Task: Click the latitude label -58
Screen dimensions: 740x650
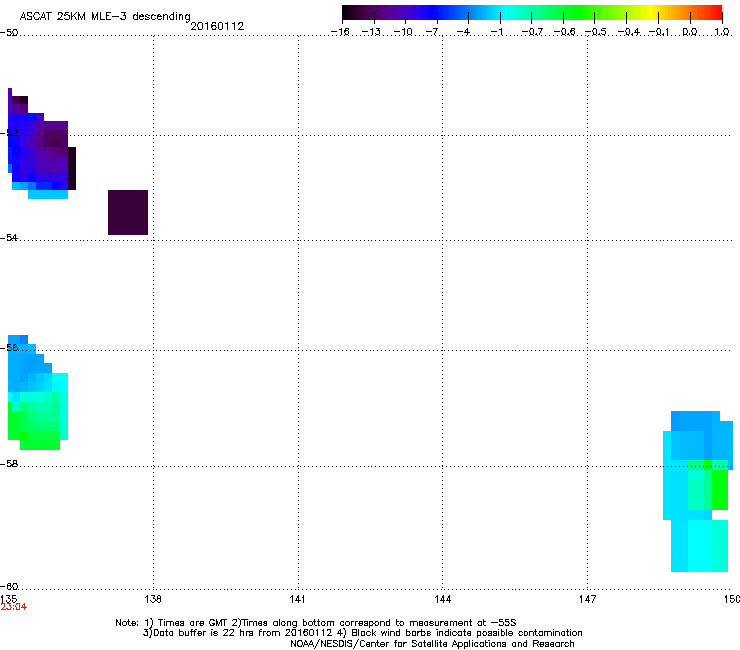Action: pyautogui.click(x=9, y=464)
